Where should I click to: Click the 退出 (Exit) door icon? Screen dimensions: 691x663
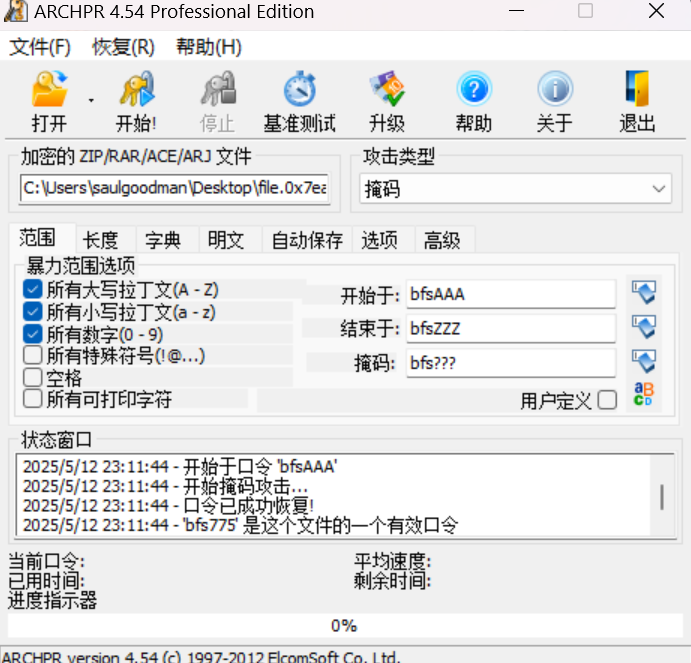click(637, 89)
